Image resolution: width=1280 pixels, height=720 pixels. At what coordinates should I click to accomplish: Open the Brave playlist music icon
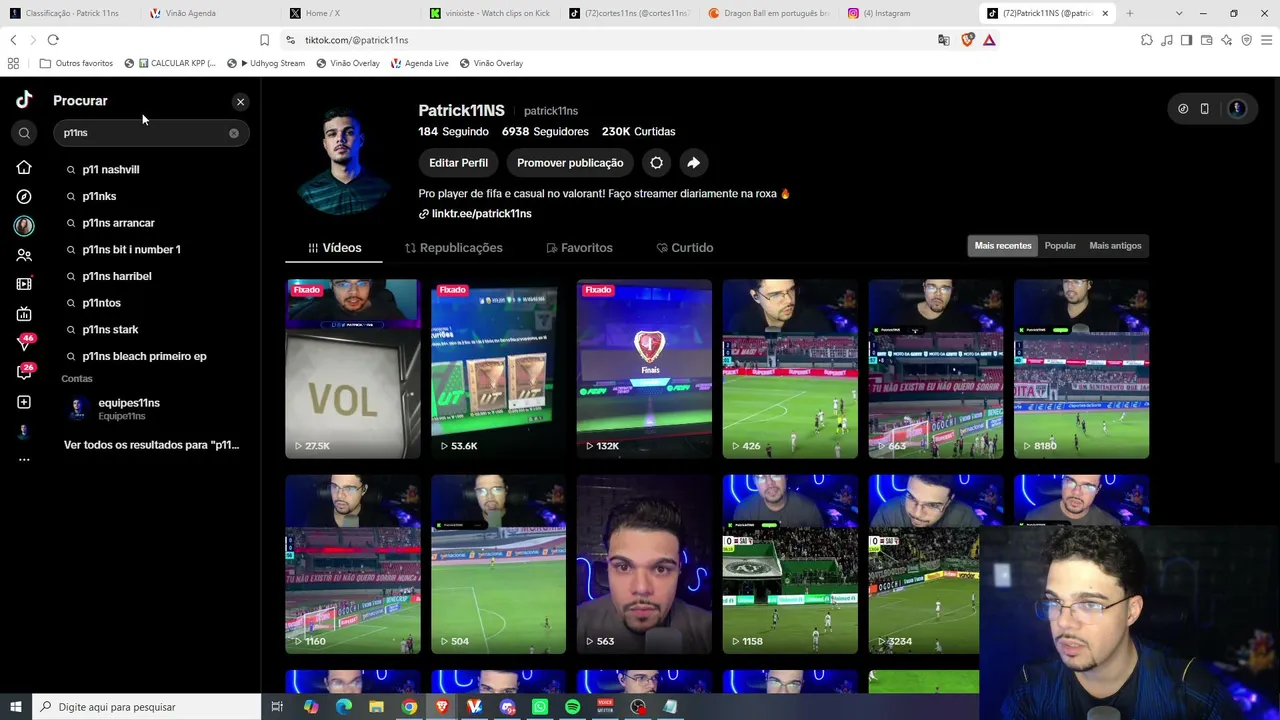point(1167,40)
